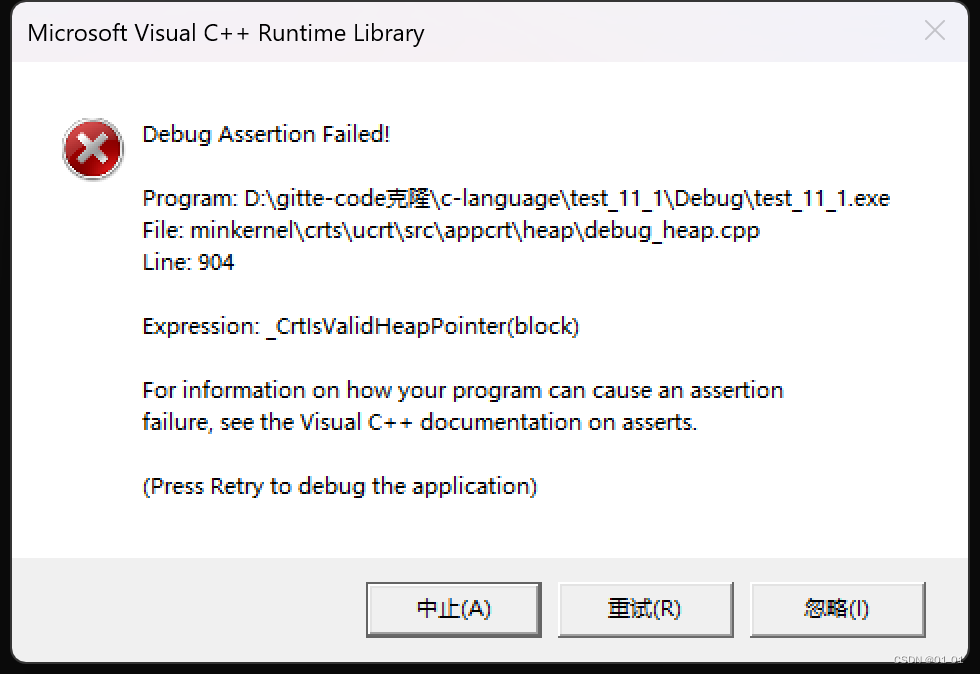980x674 pixels.
Task: Click the red error icon
Action: [92, 149]
